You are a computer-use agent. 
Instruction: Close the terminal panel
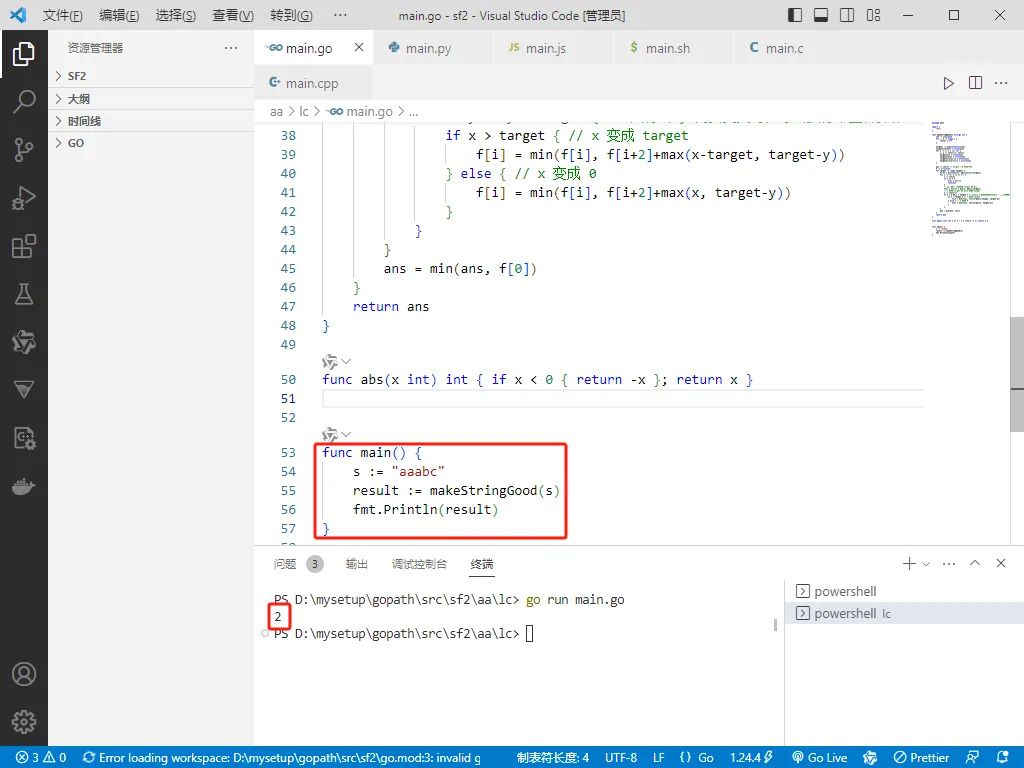(x=1000, y=563)
